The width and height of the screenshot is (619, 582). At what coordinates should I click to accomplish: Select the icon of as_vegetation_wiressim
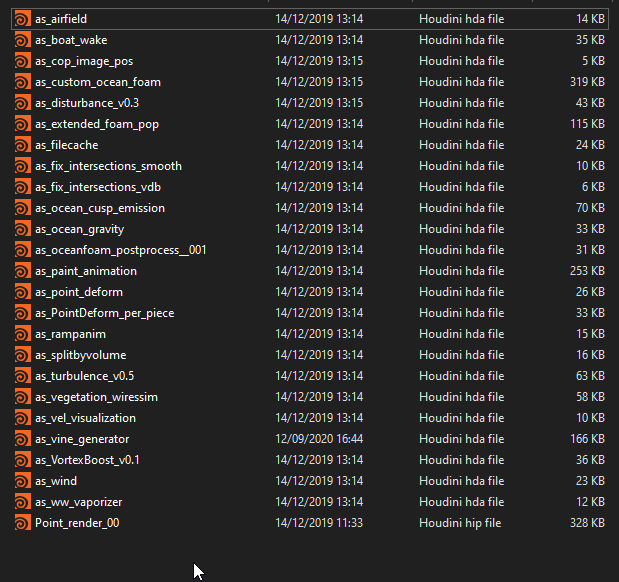(23, 397)
